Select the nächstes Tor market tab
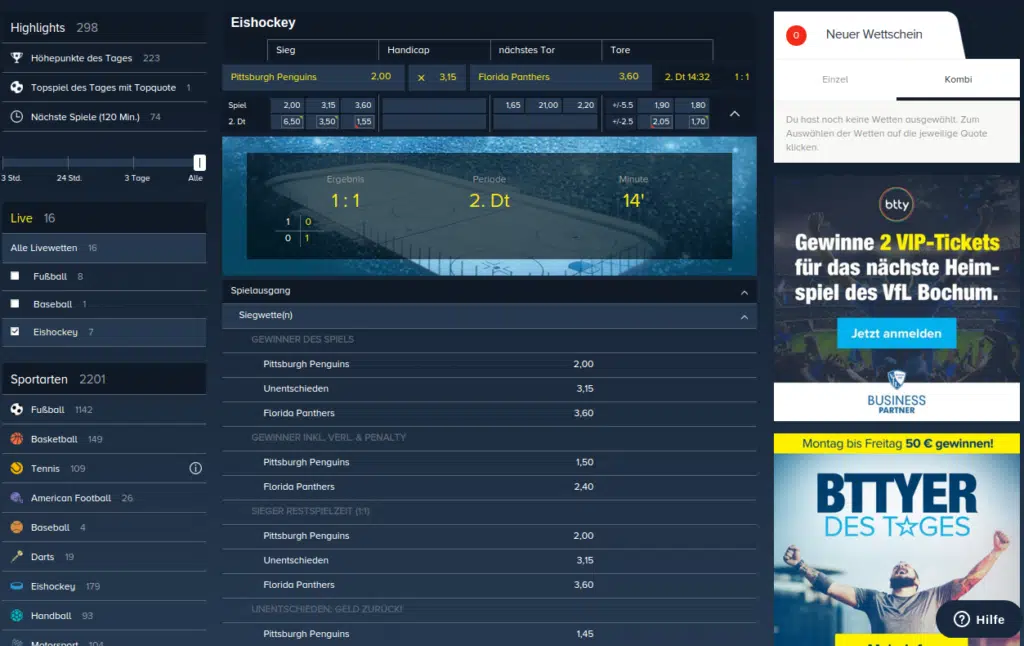Viewport: 1024px width, 646px height. [546, 50]
